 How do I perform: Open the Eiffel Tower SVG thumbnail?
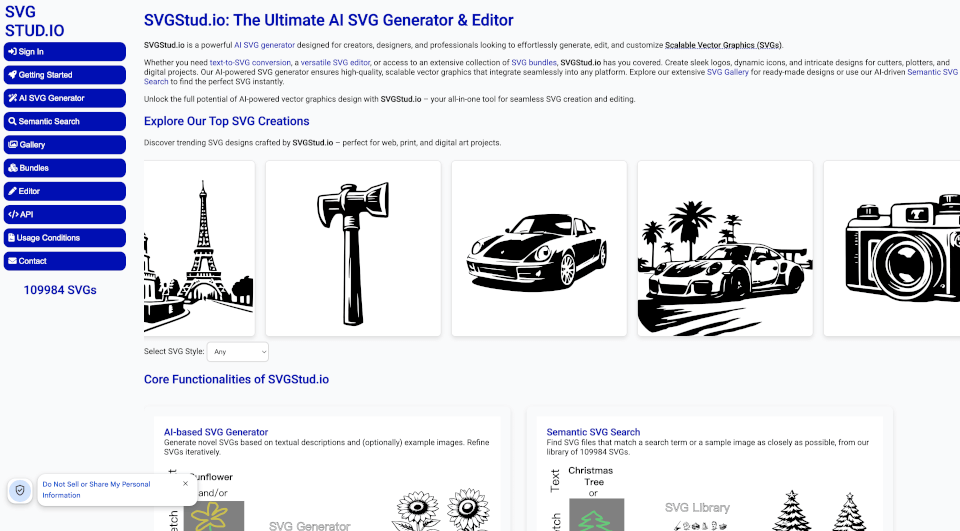coord(199,249)
